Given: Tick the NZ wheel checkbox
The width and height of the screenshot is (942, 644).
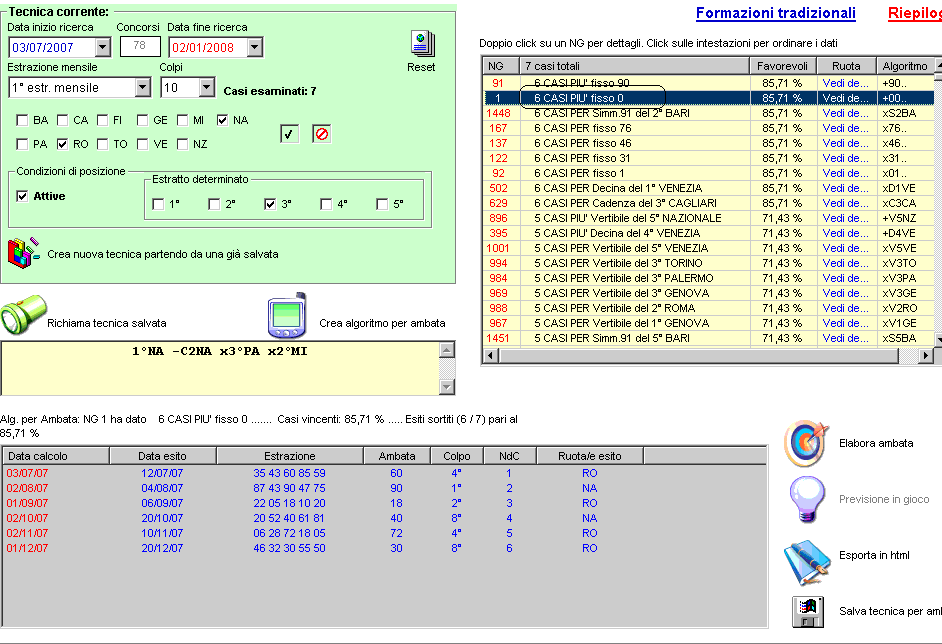Looking at the screenshot, I should click(183, 144).
